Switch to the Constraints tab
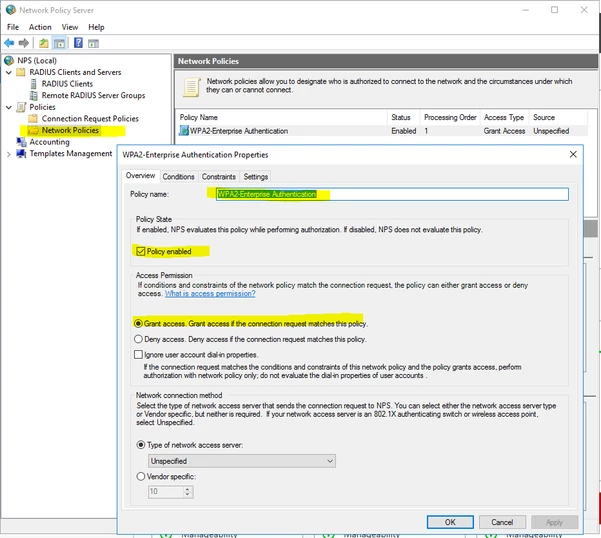Viewport: 601px width, 538px height. pyautogui.click(x=218, y=177)
